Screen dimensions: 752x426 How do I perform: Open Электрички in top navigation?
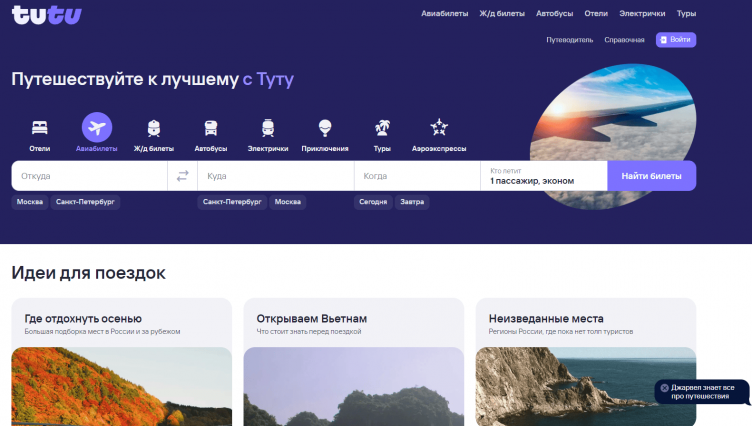click(x=642, y=13)
